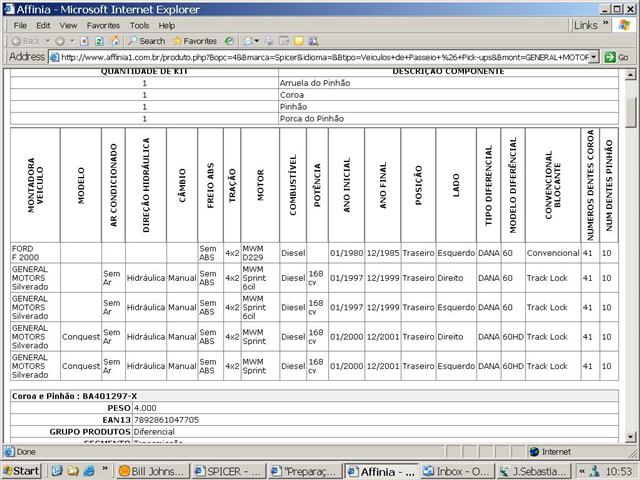
Task: Click the Arruela do Pinhão component row
Action: (314, 83)
